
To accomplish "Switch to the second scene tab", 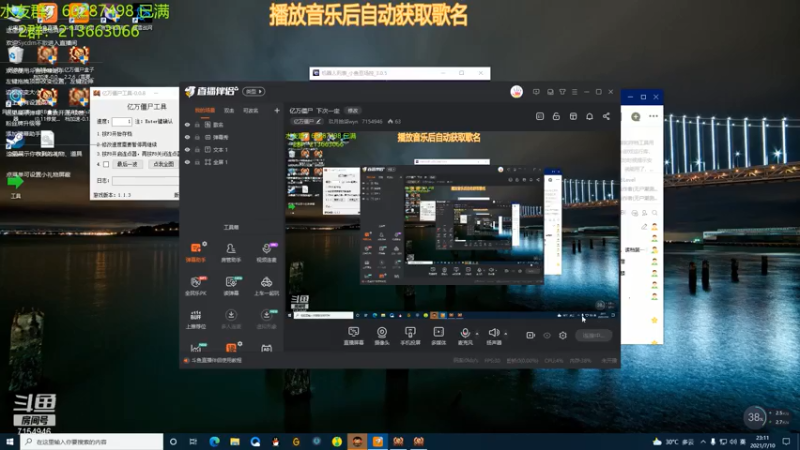I will [229, 110].
